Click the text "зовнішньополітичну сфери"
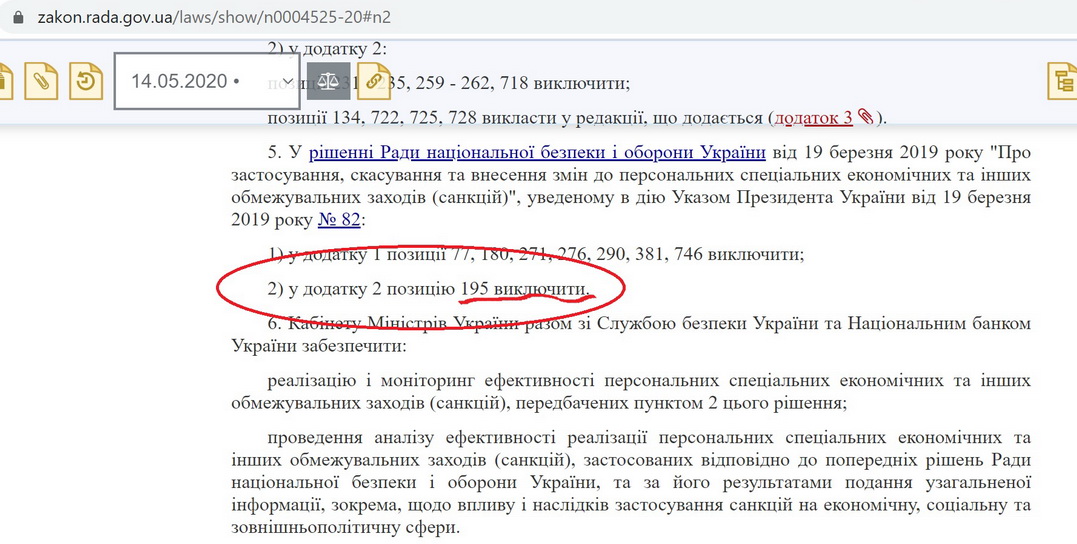The height and width of the screenshot is (544, 1077). point(345,528)
